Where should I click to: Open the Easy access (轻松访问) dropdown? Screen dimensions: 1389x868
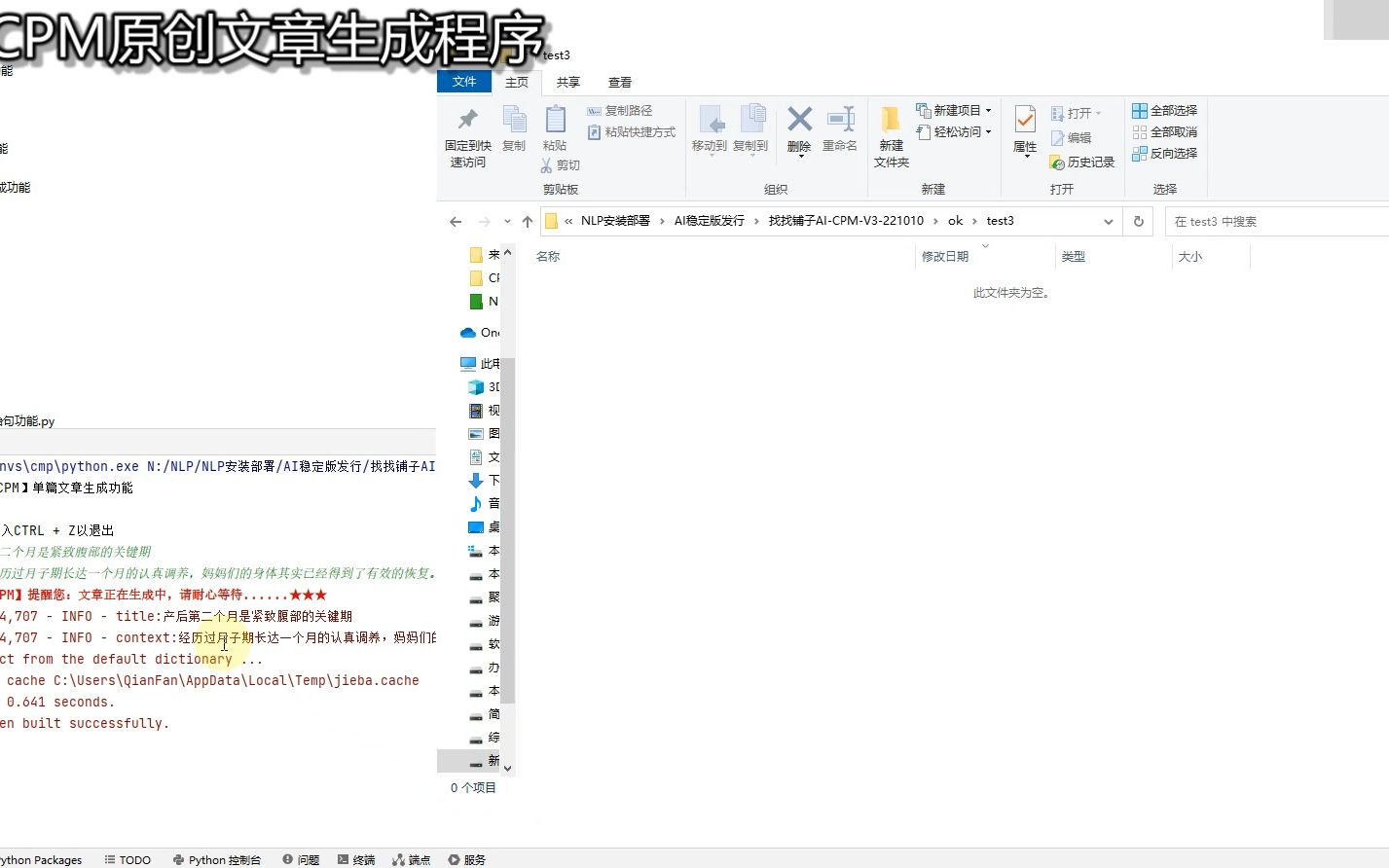coord(954,131)
